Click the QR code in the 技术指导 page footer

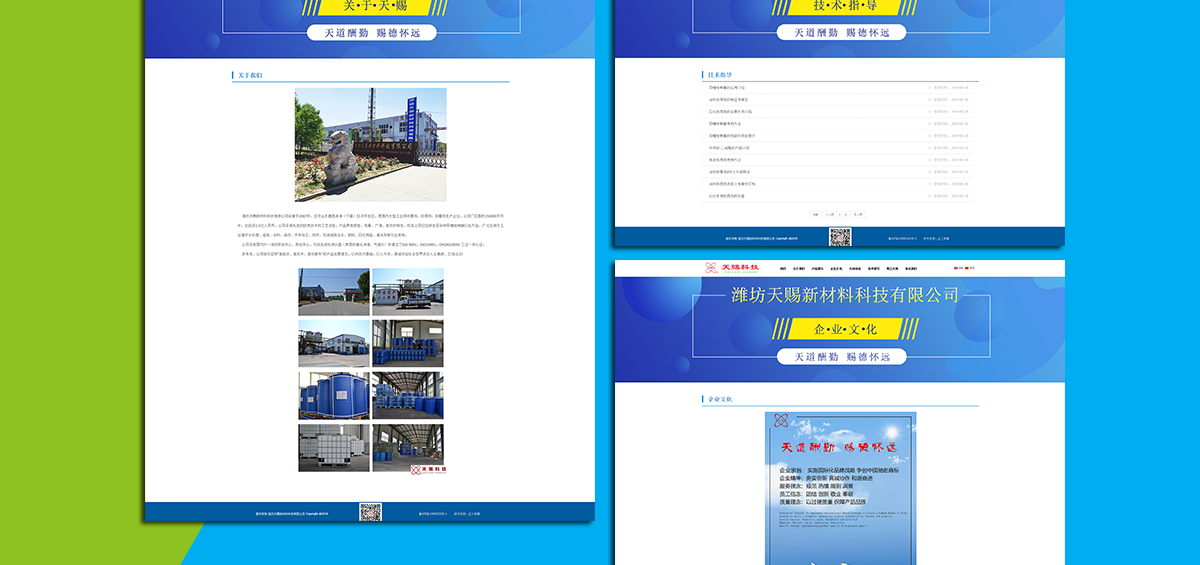point(840,237)
